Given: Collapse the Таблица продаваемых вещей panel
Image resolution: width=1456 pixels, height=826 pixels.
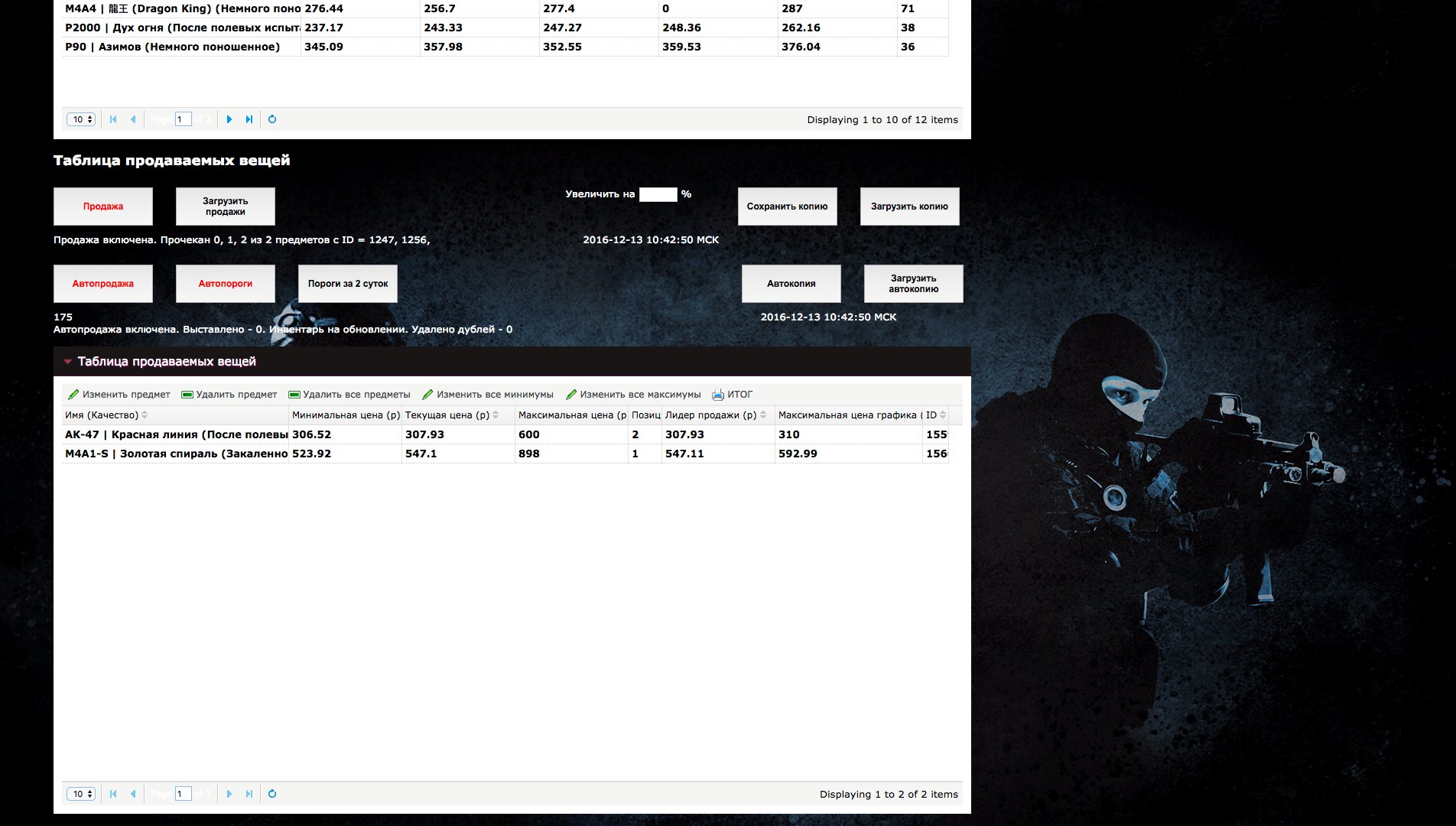Looking at the screenshot, I should click(x=68, y=362).
